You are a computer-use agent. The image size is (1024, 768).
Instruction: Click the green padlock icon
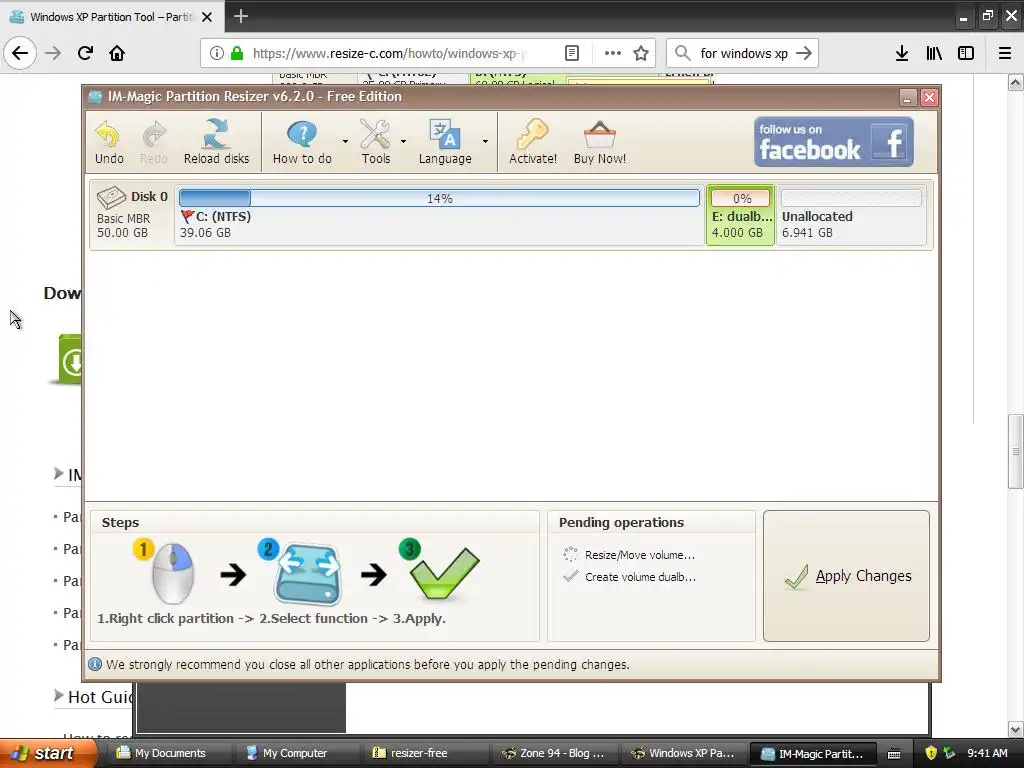pos(237,54)
